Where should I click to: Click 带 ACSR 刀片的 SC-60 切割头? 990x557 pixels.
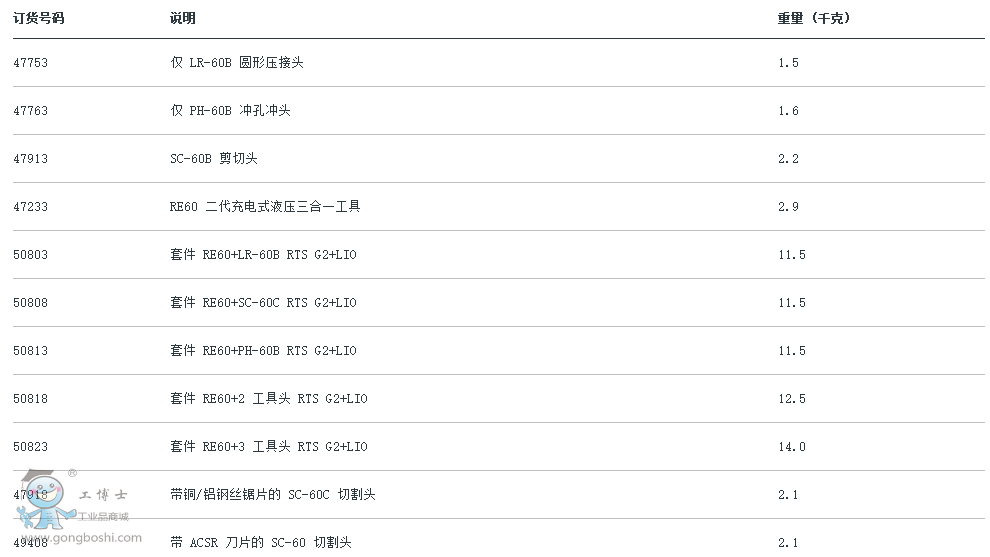[261, 542]
